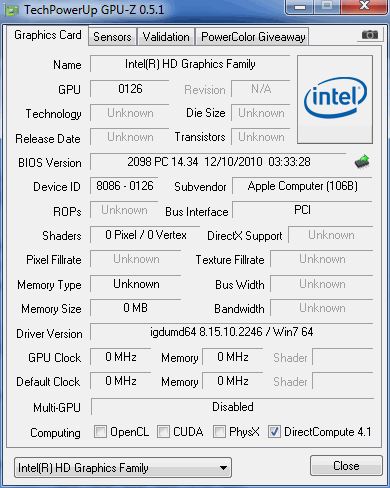Open the Validation tab
Image resolution: width=390 pixels, height=488 pixels.
tap(166, 37)
